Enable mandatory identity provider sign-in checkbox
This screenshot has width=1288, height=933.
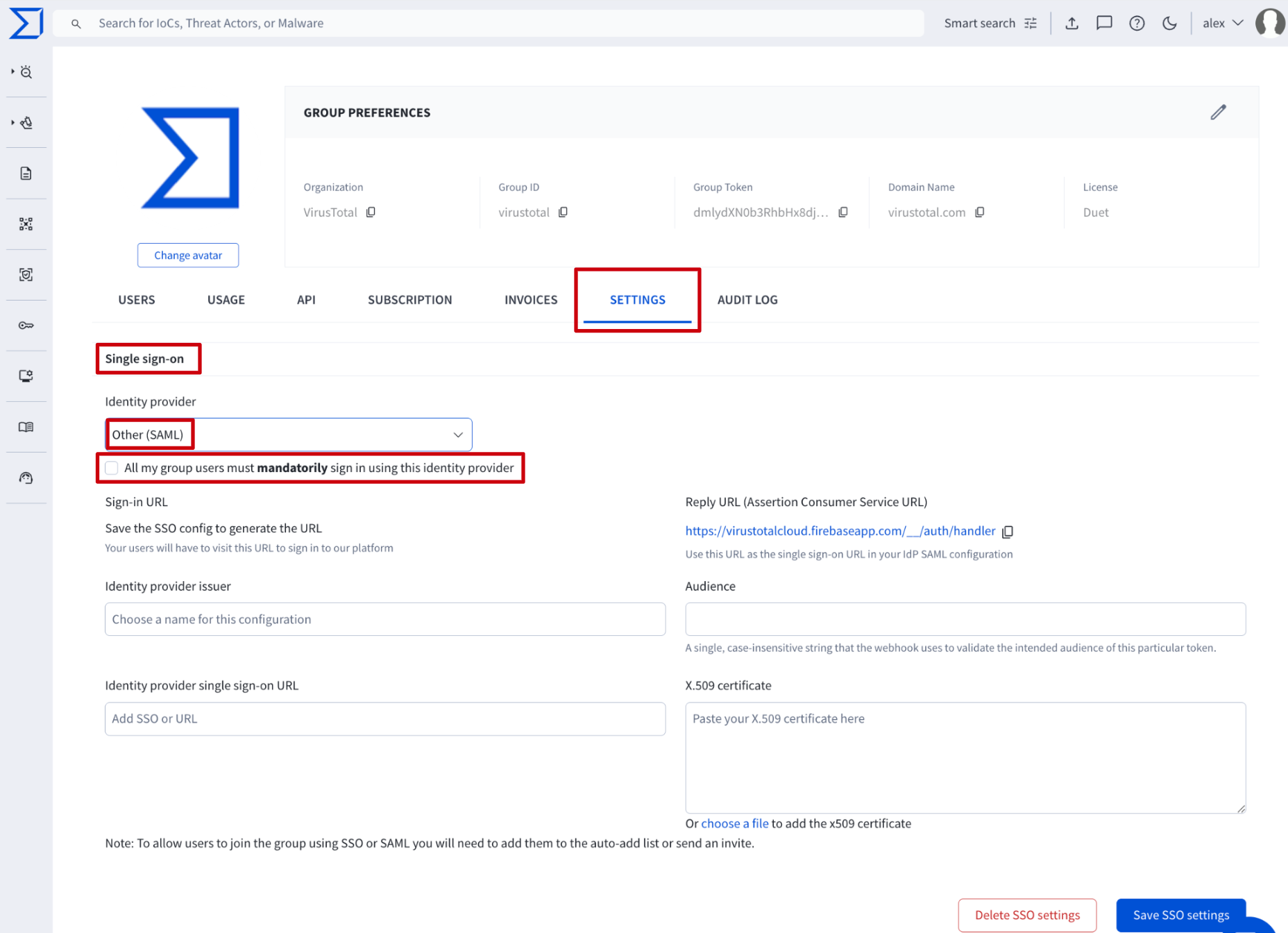tap(112, 468)
